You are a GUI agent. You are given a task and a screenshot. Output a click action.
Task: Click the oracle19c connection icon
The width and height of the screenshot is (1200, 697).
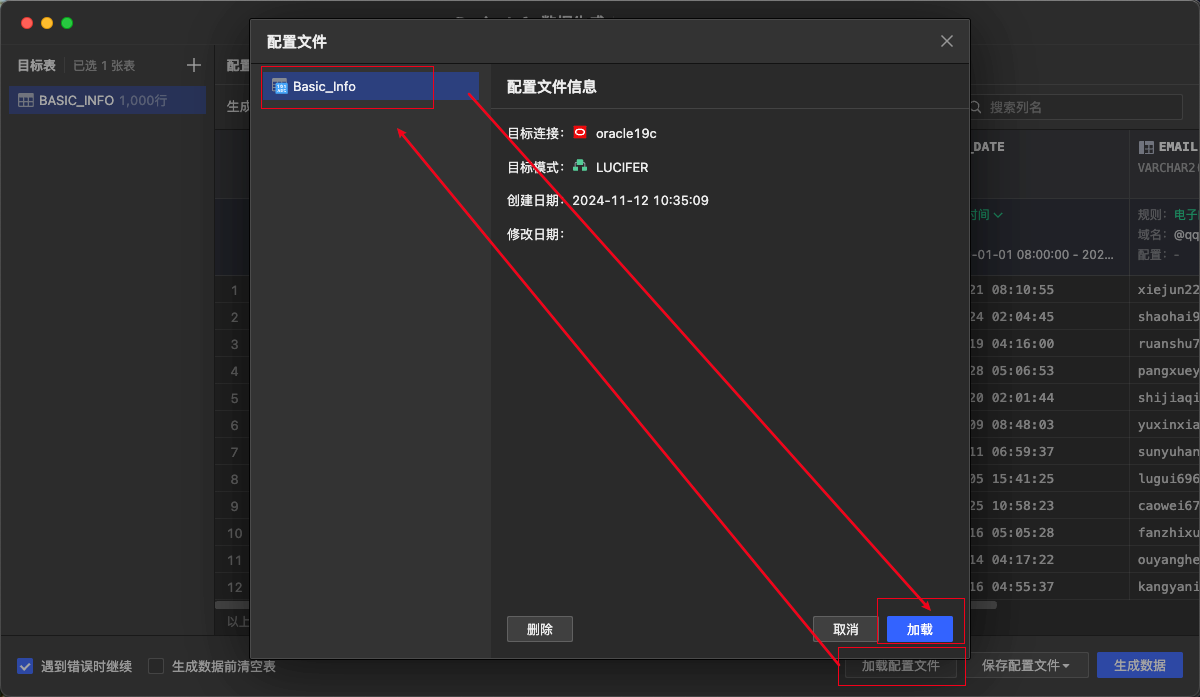(580, 132)
